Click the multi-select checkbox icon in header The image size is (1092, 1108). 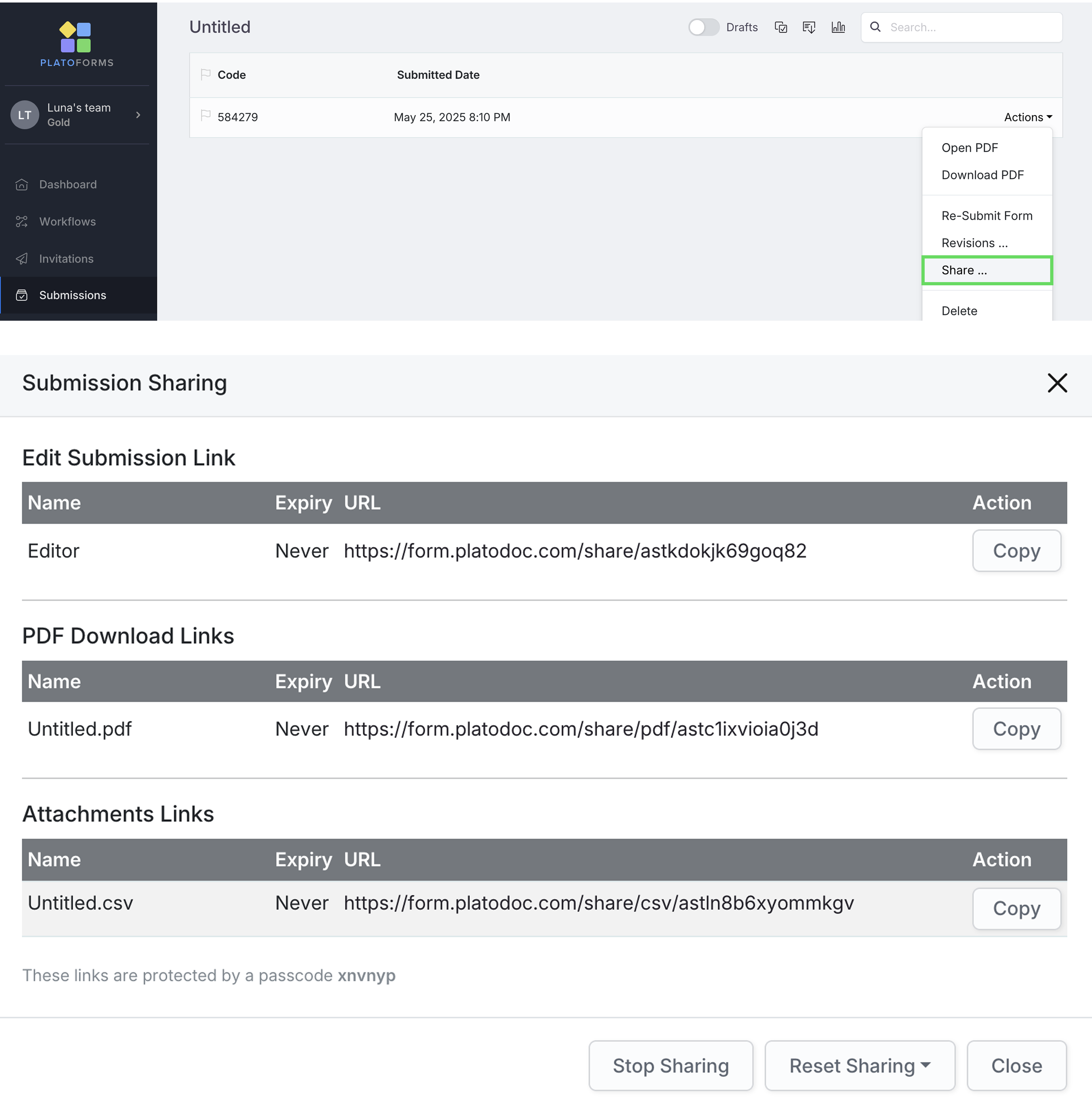tap(781, 28)
